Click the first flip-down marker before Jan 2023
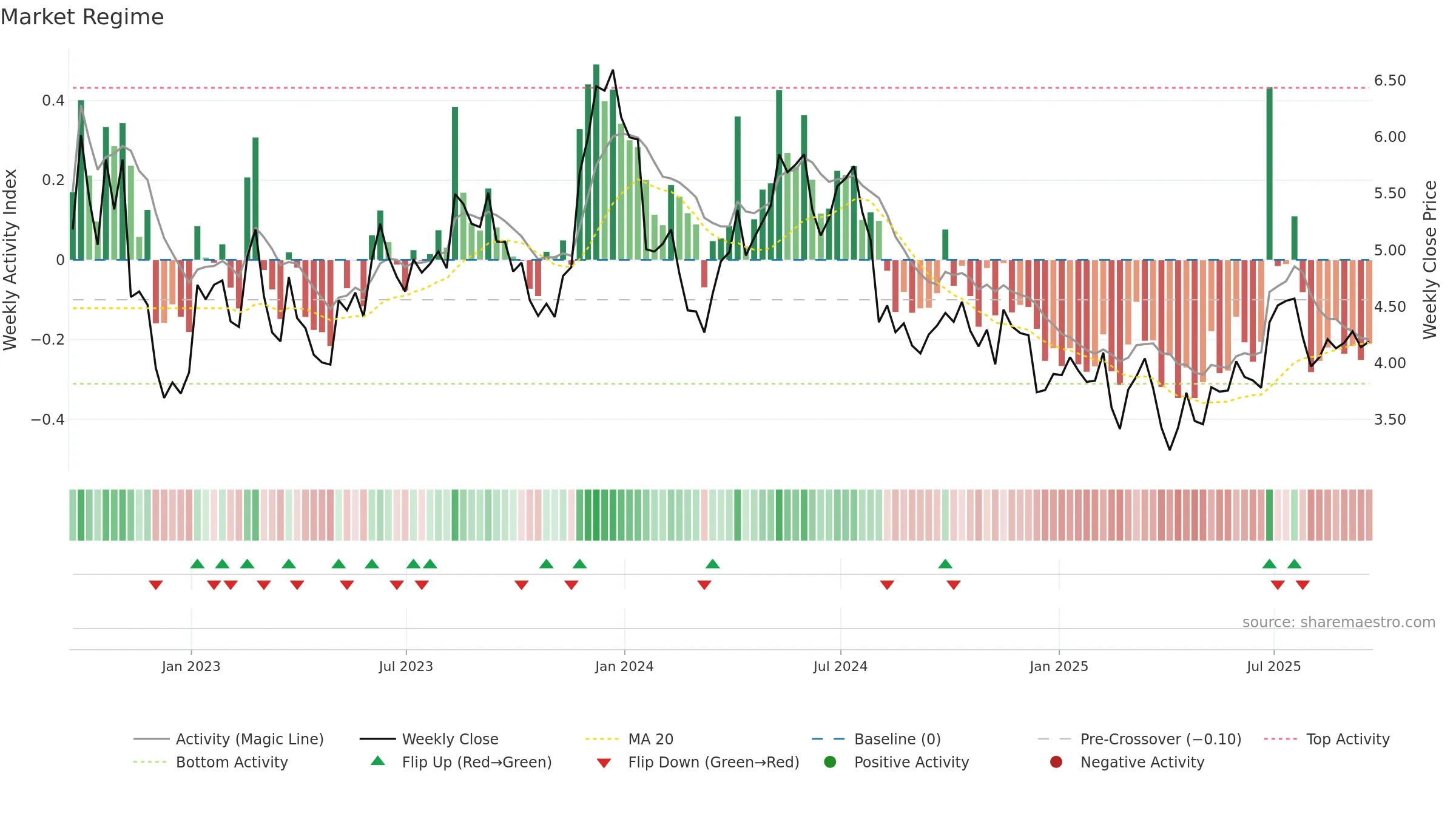The width and height of the screenshot is (1456, 819). coord(156,585)
